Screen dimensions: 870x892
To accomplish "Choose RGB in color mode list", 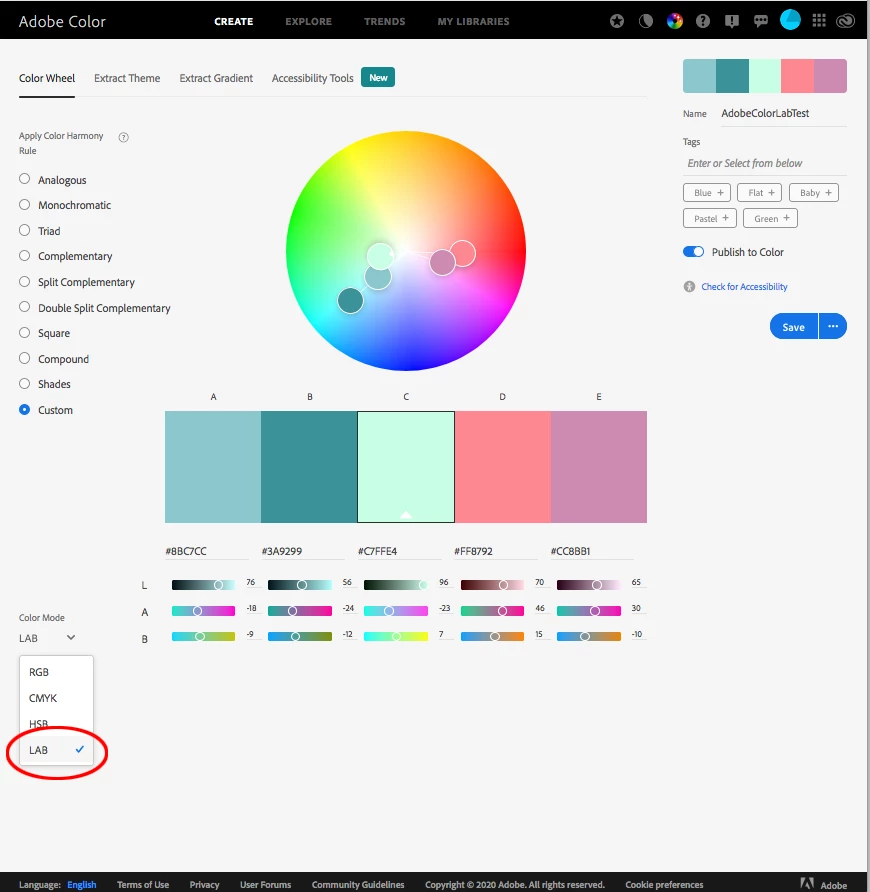I will [x=56, y=672].
